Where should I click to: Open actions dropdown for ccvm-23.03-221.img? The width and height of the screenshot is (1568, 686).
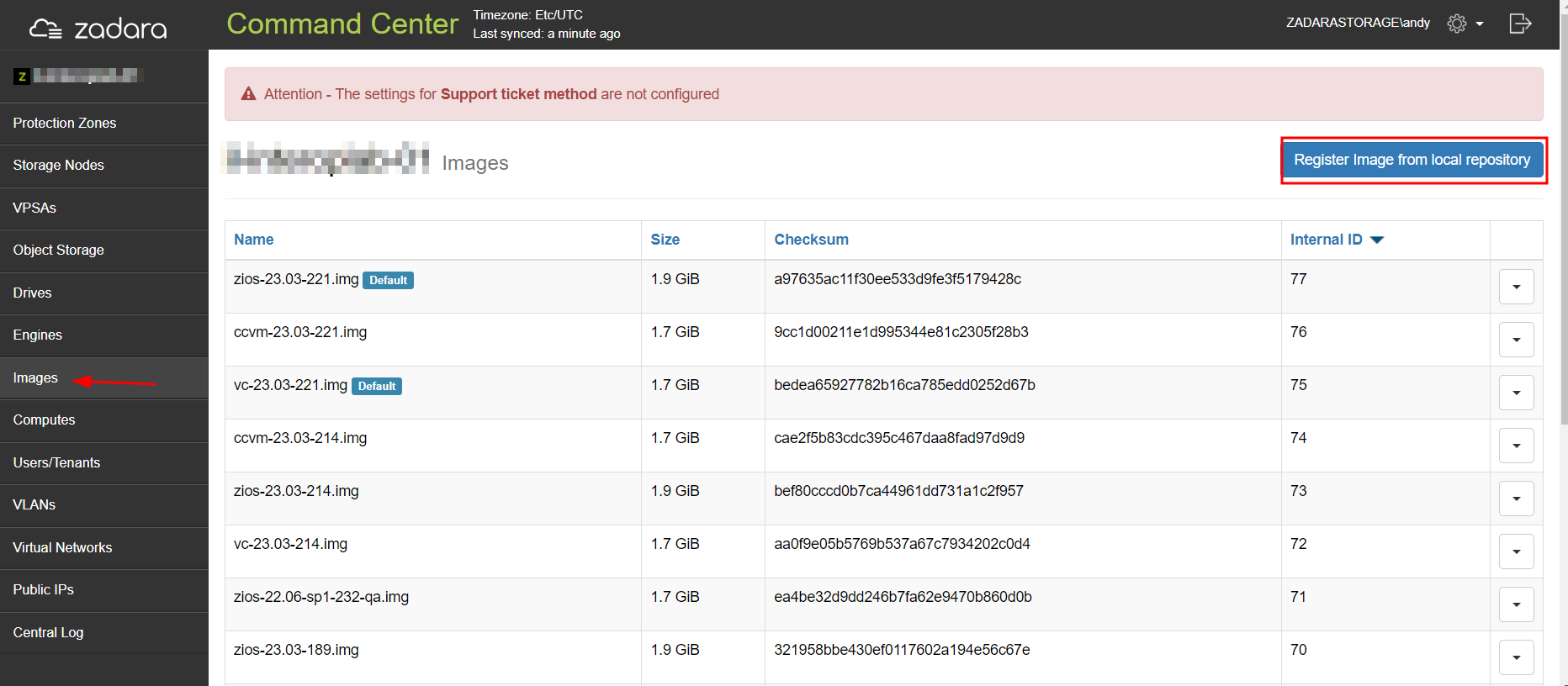tap(1516, 340)
